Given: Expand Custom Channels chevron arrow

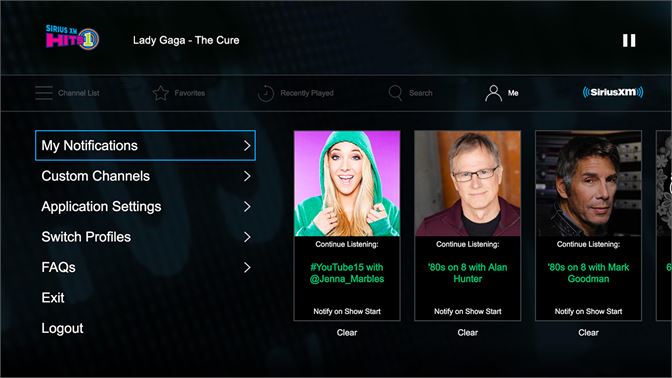Looking at the screenshot, I should [x=247, y=176].
